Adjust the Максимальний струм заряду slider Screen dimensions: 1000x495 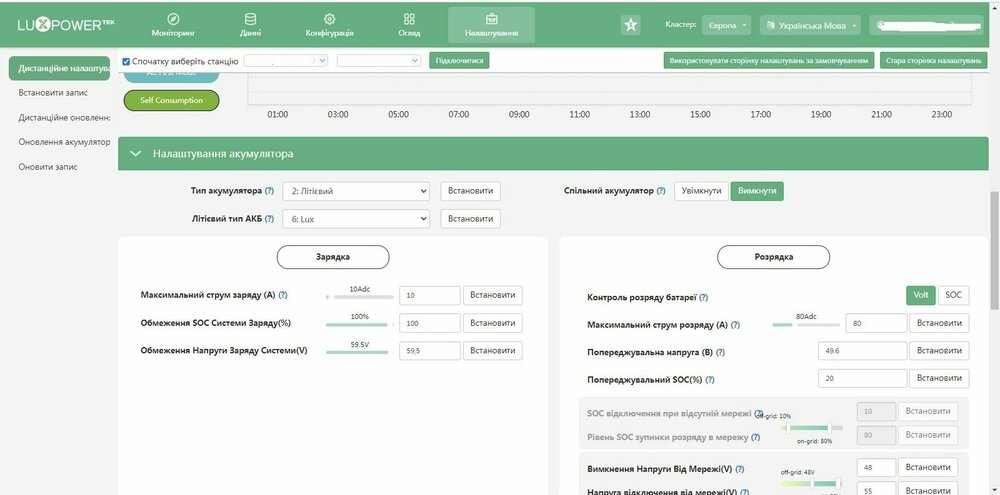(360, 297)
